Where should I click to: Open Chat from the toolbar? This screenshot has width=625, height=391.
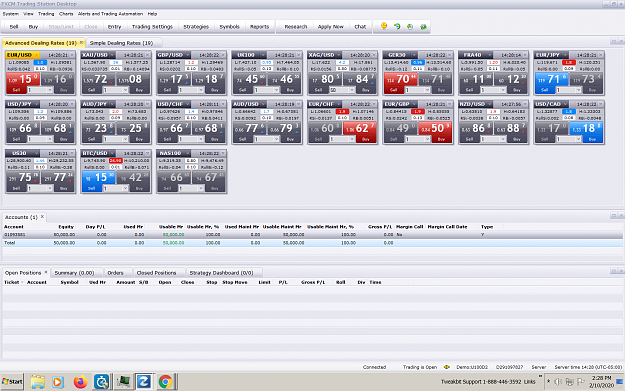(360, 27)
